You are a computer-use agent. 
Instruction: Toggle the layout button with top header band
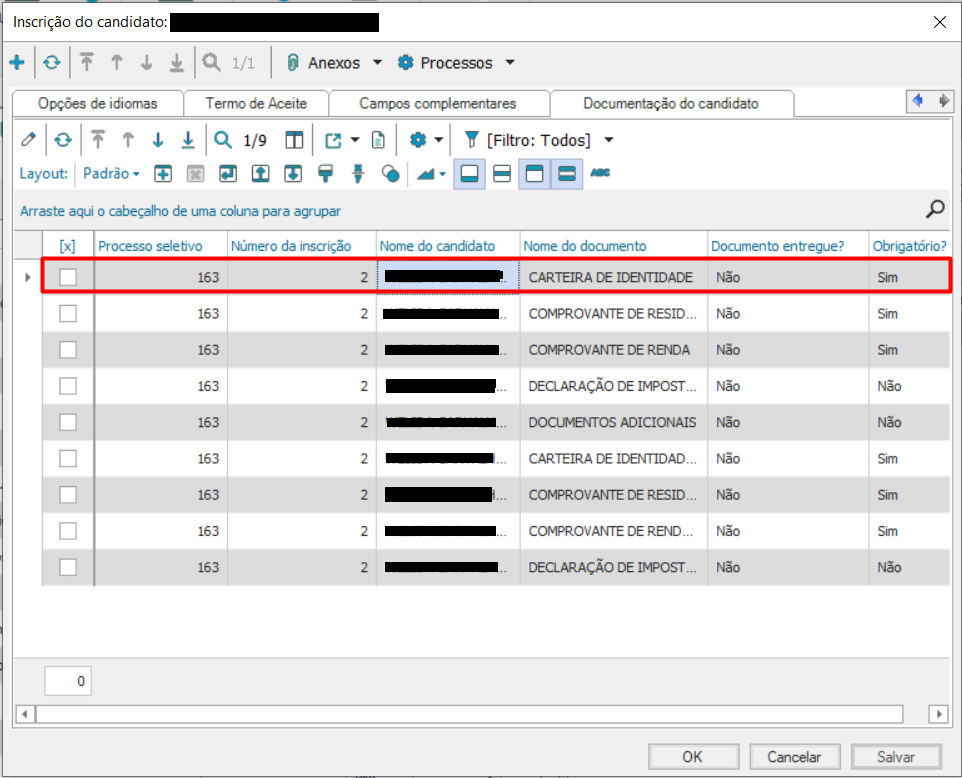[534, 174]
